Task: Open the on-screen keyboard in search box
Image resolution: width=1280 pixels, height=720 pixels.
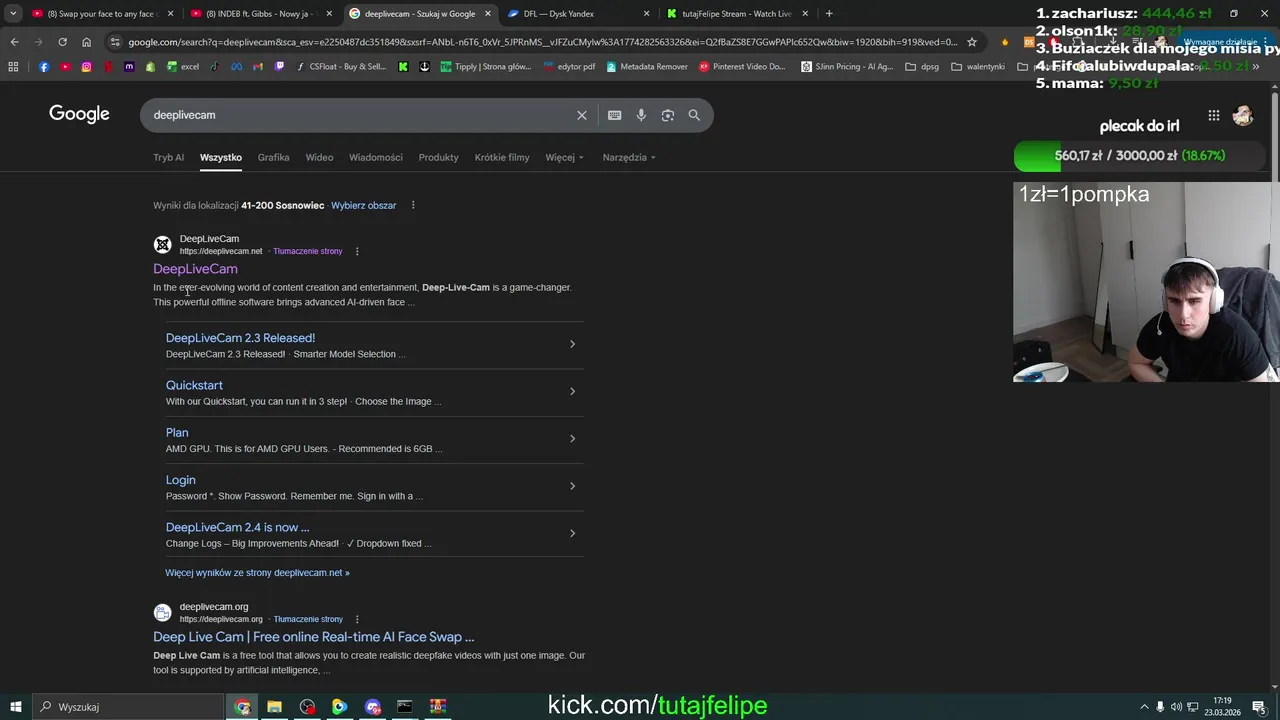Action: [x=615, y=115]
